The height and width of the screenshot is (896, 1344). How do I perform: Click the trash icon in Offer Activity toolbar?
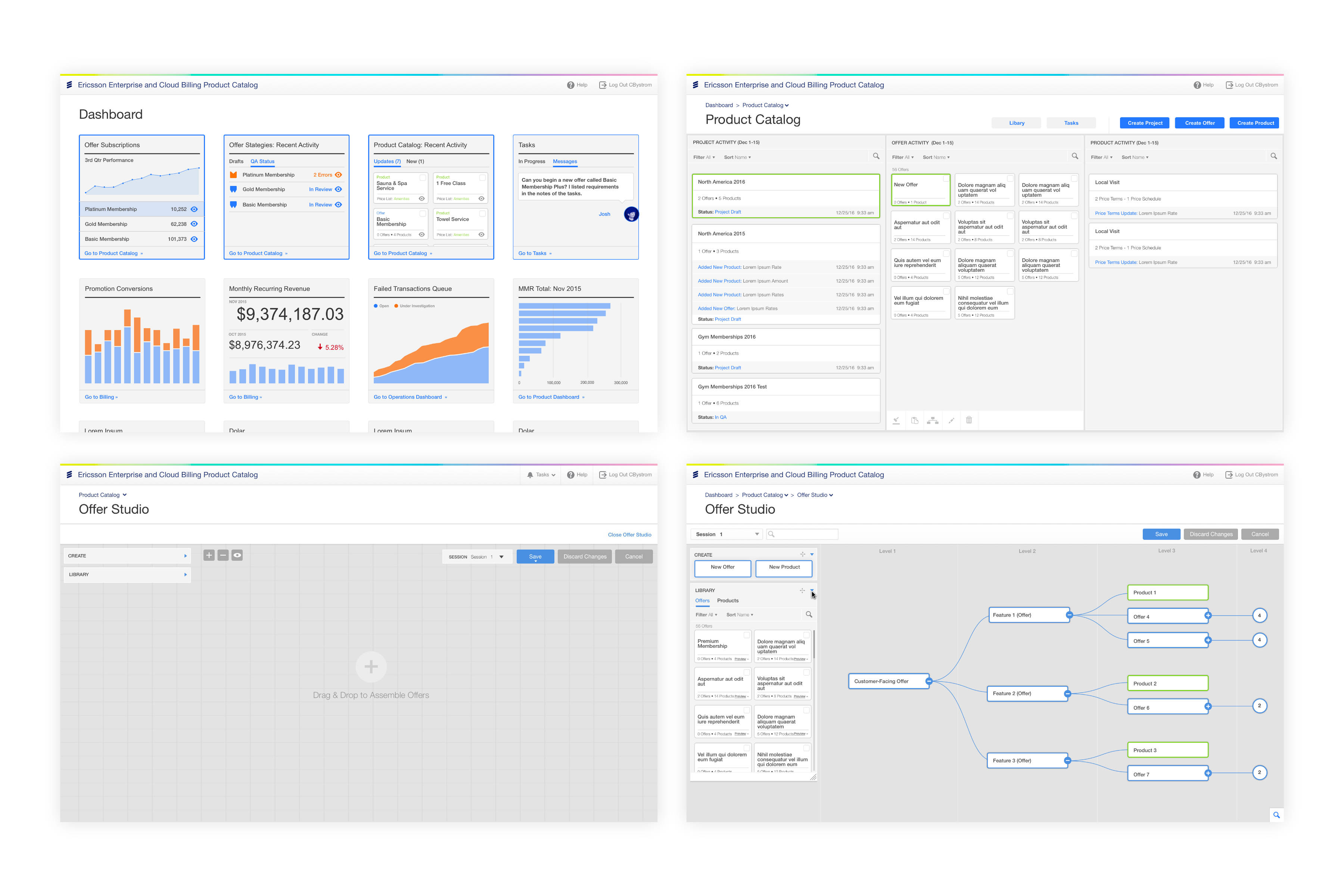point(968,420)
